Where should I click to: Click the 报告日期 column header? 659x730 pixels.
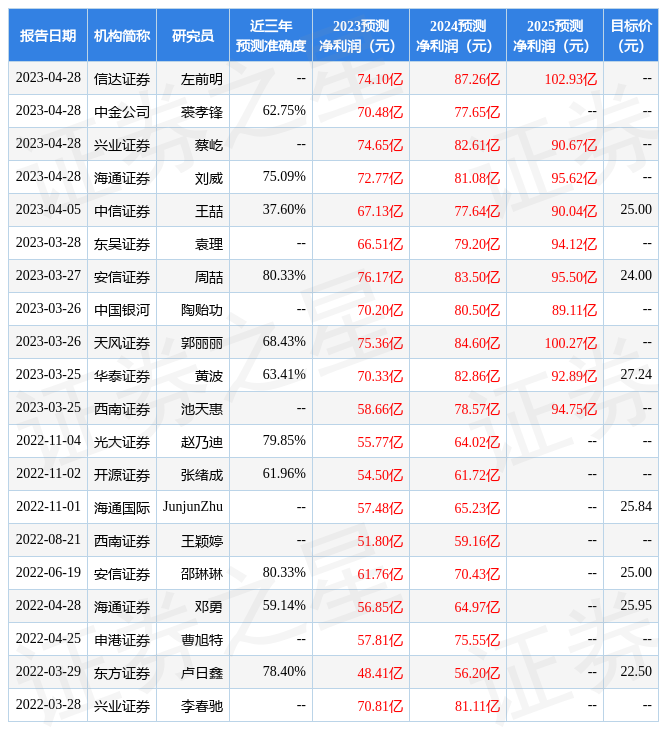tap(48, 35)
